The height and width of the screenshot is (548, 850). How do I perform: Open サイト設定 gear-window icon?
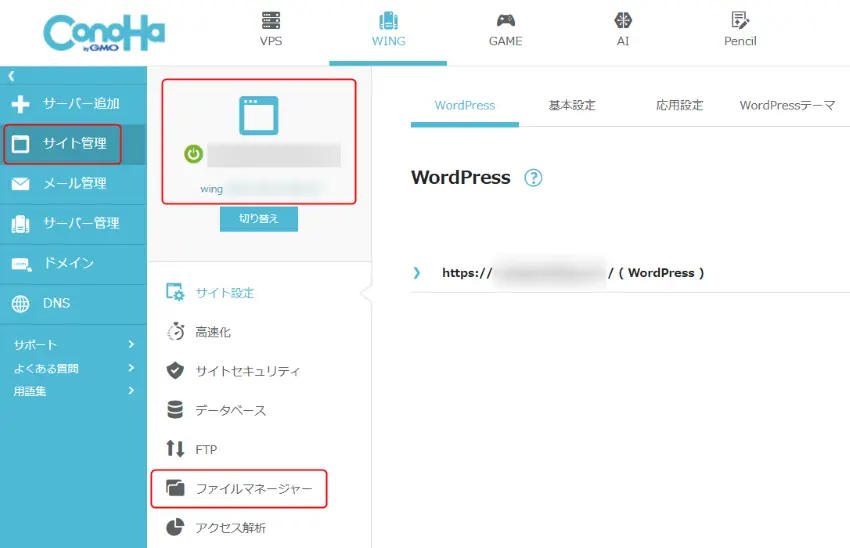pyautogui.click(x=175, y=292)
